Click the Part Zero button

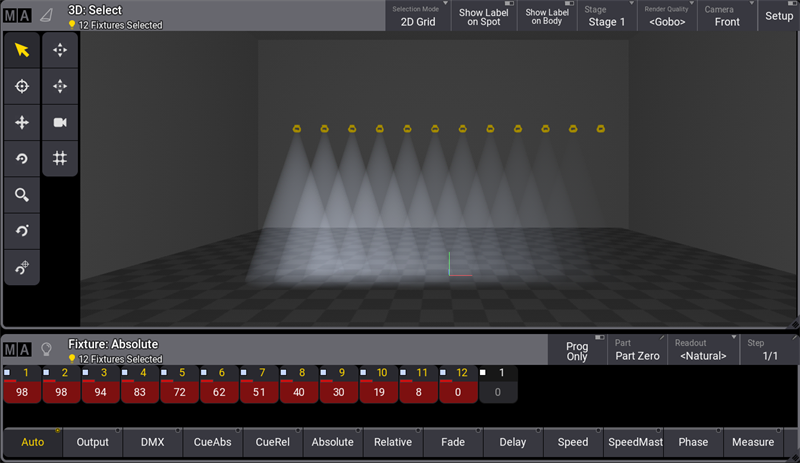click(x=637, y=350)
